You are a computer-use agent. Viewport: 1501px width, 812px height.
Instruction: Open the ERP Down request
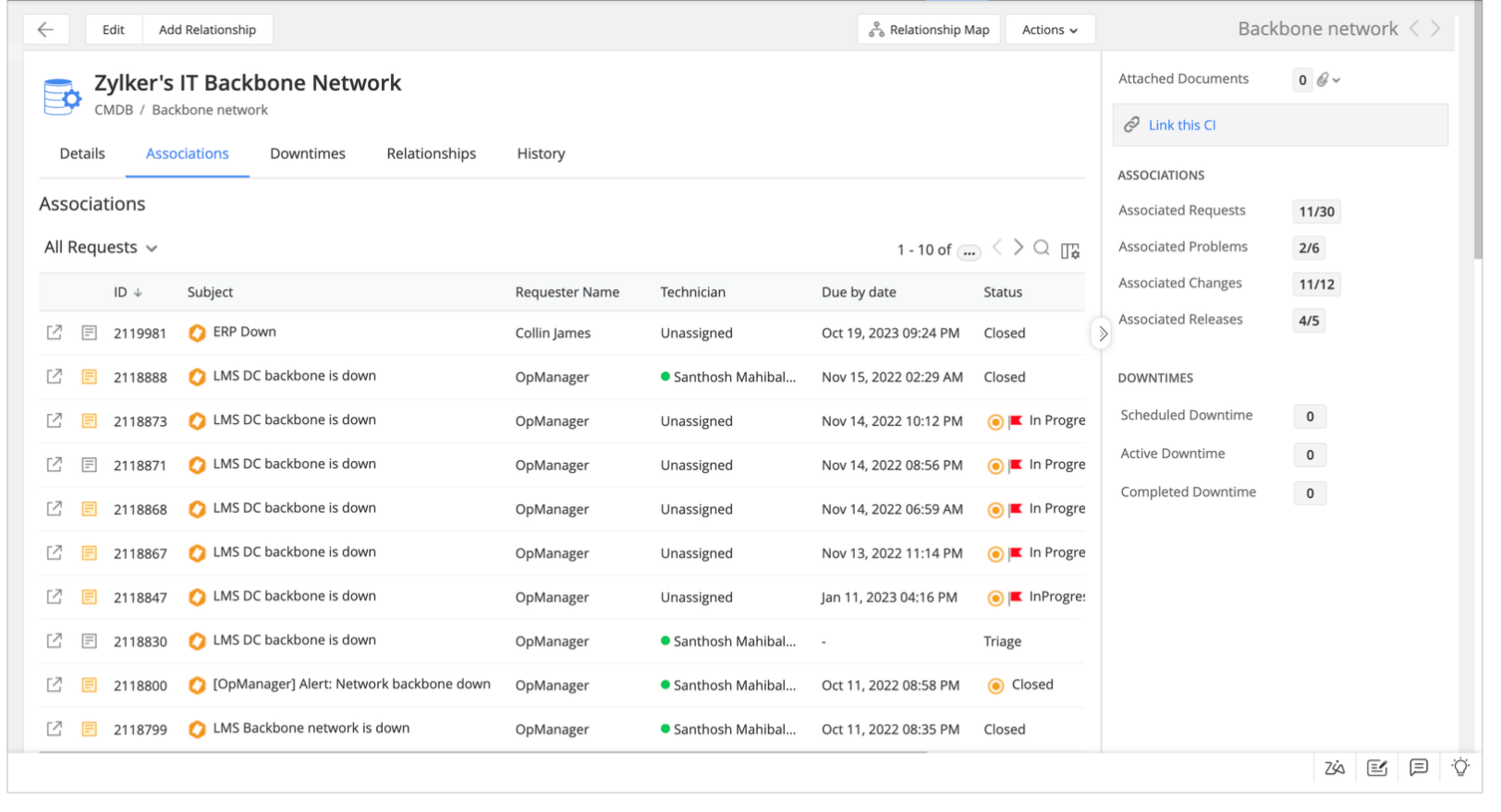click(x=245, y=332)
